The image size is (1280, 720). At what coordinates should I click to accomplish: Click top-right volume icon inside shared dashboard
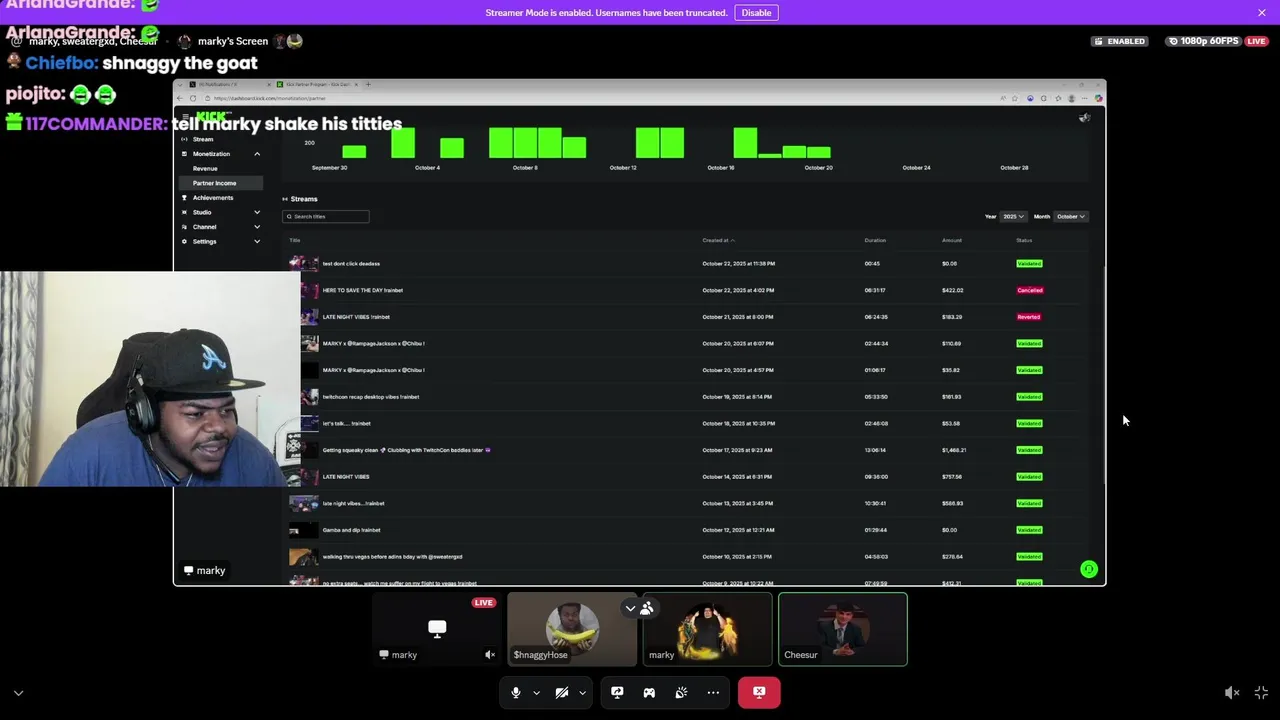[x=1085, y=118]
